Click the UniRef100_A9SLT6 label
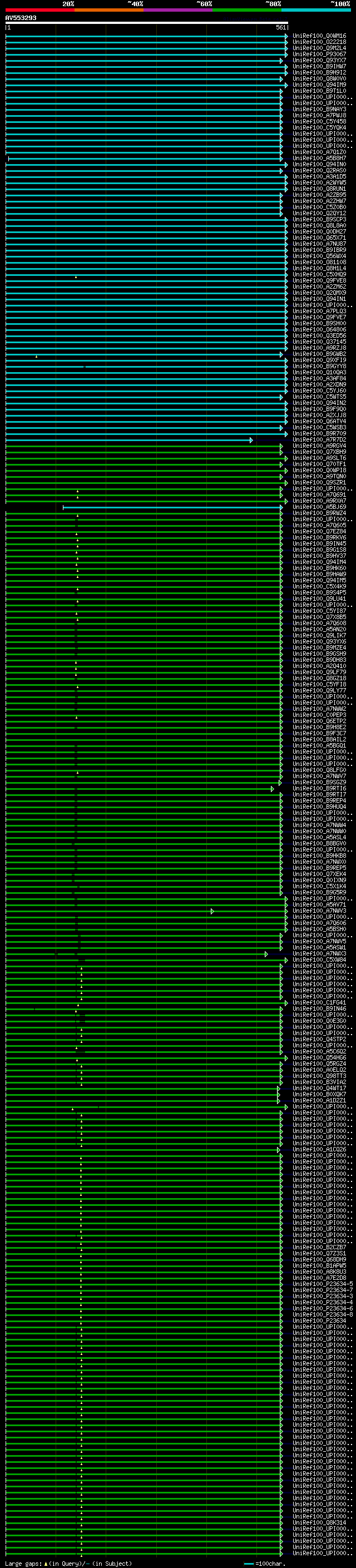 (319, 458)
